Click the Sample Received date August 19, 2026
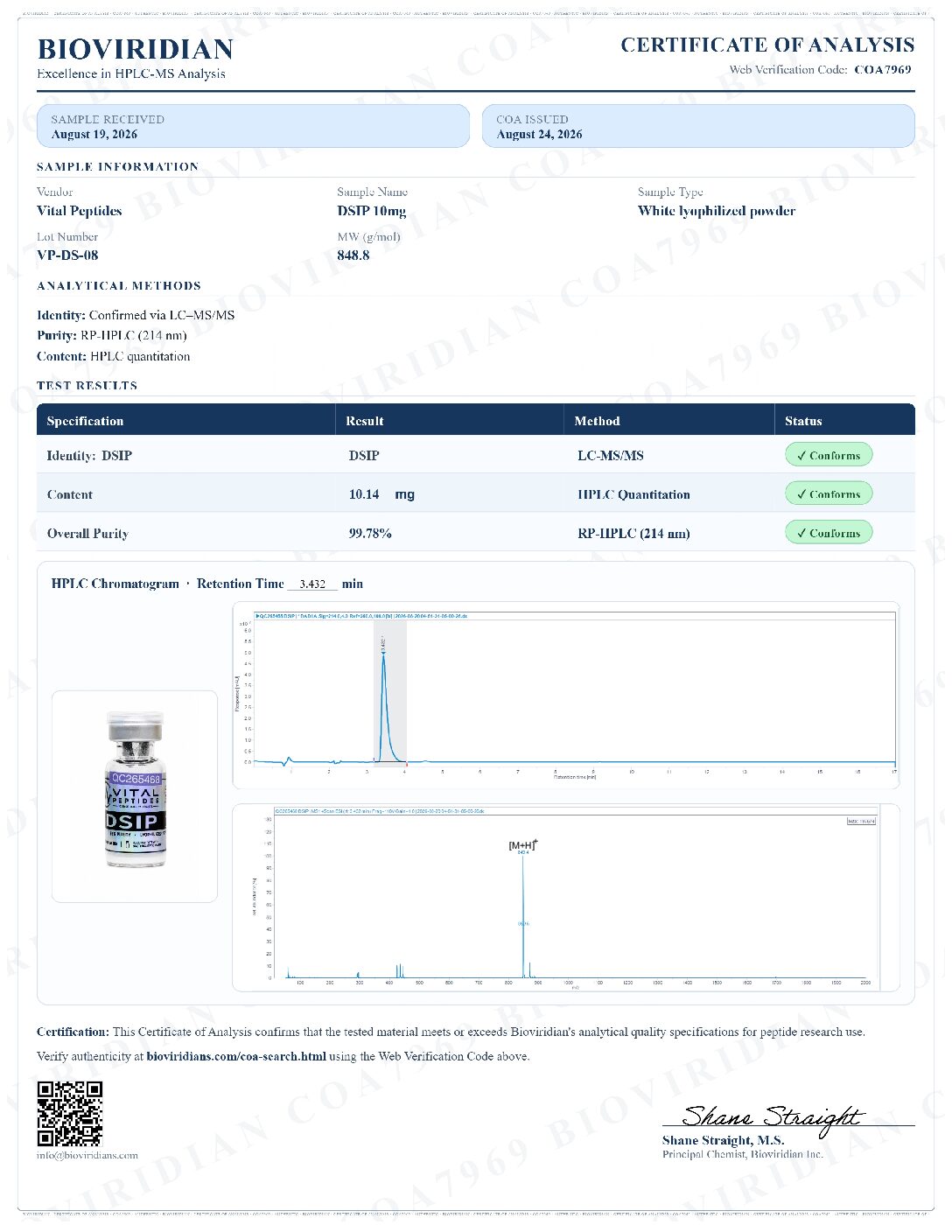952x1232 pixels. [94, 135]
